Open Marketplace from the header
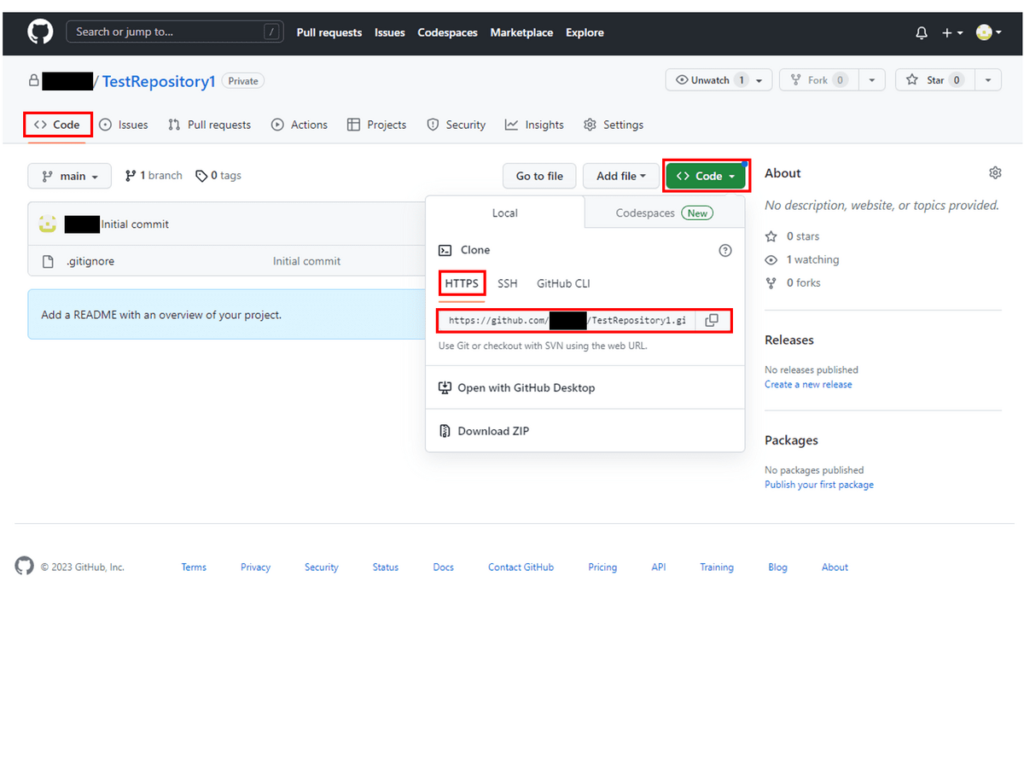 click(521, 33)
